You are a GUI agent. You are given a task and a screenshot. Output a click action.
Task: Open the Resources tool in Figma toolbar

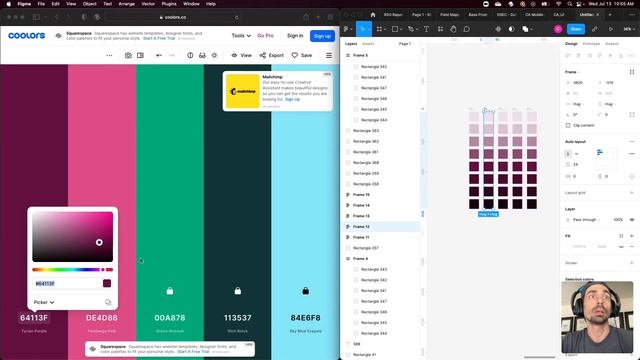(x=440, y=29)
